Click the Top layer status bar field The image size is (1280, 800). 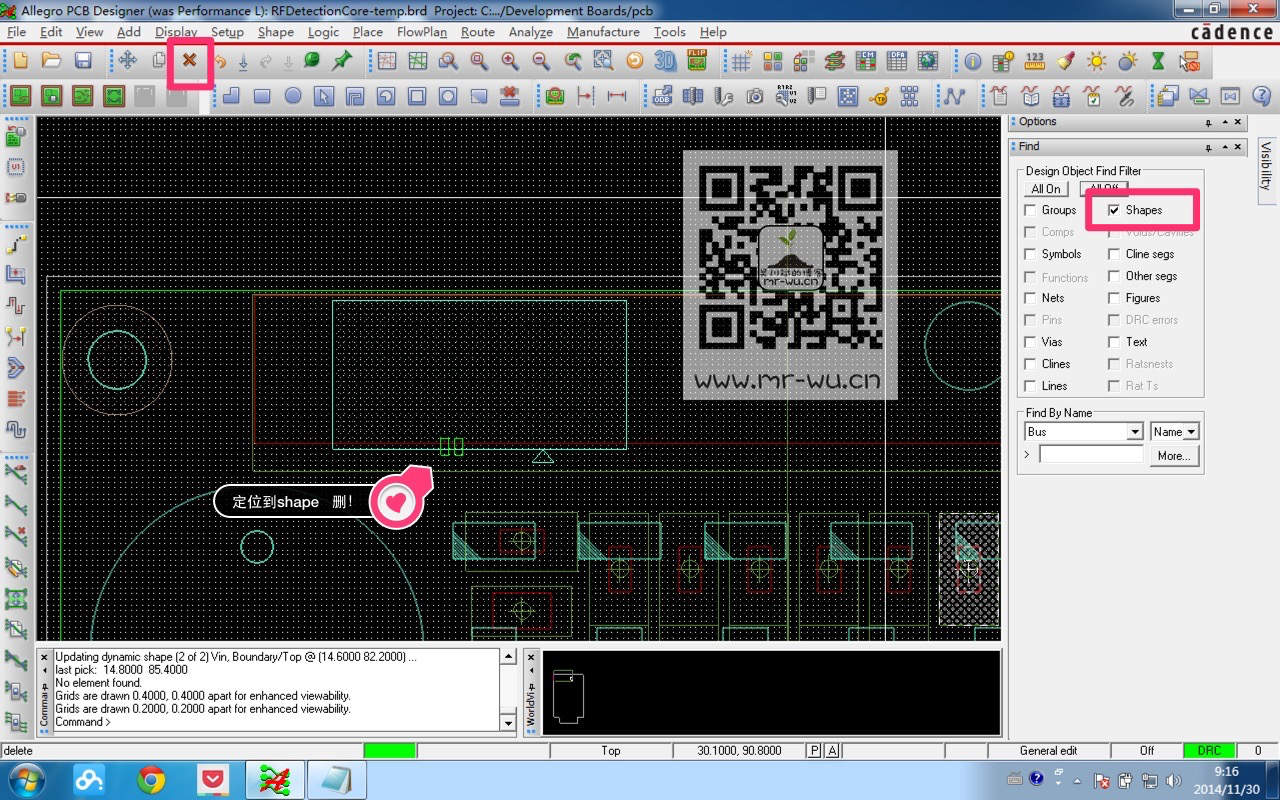click(611, 751)
